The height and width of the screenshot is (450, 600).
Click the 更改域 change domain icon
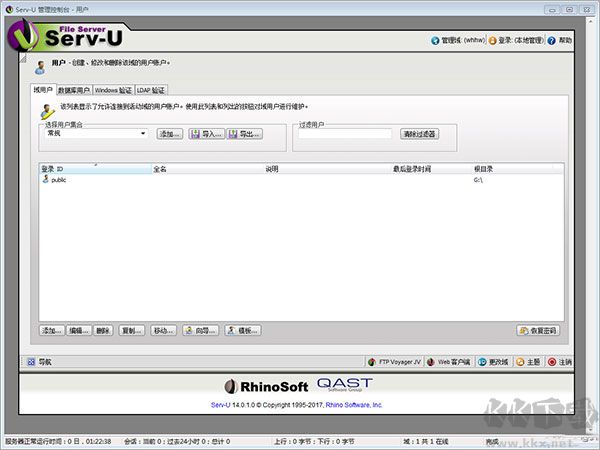click(482, 362)
